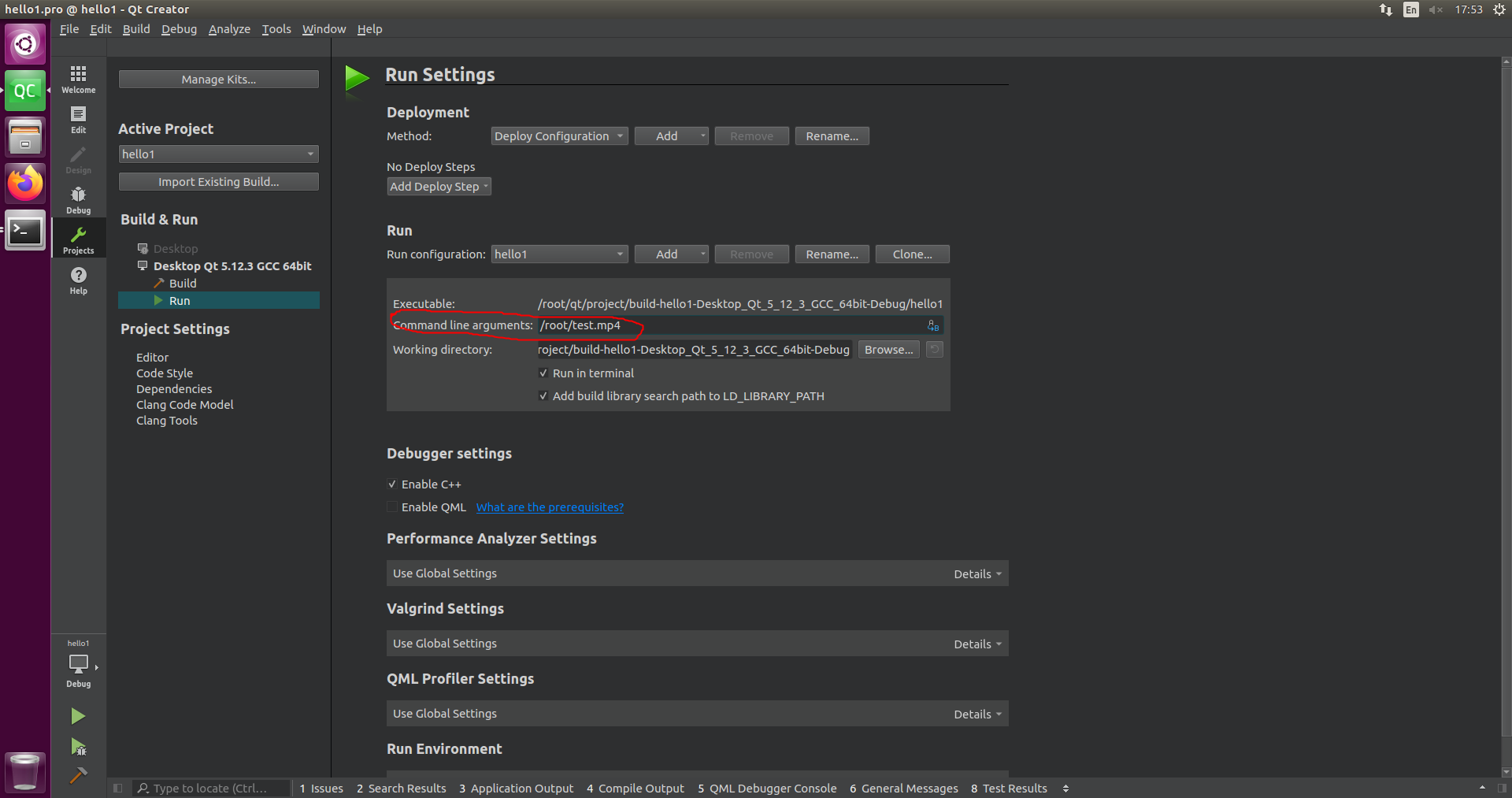The image size is (1512, 798).
Task: Open output panes chooser arrows
Action: (x=1065, y=788)
